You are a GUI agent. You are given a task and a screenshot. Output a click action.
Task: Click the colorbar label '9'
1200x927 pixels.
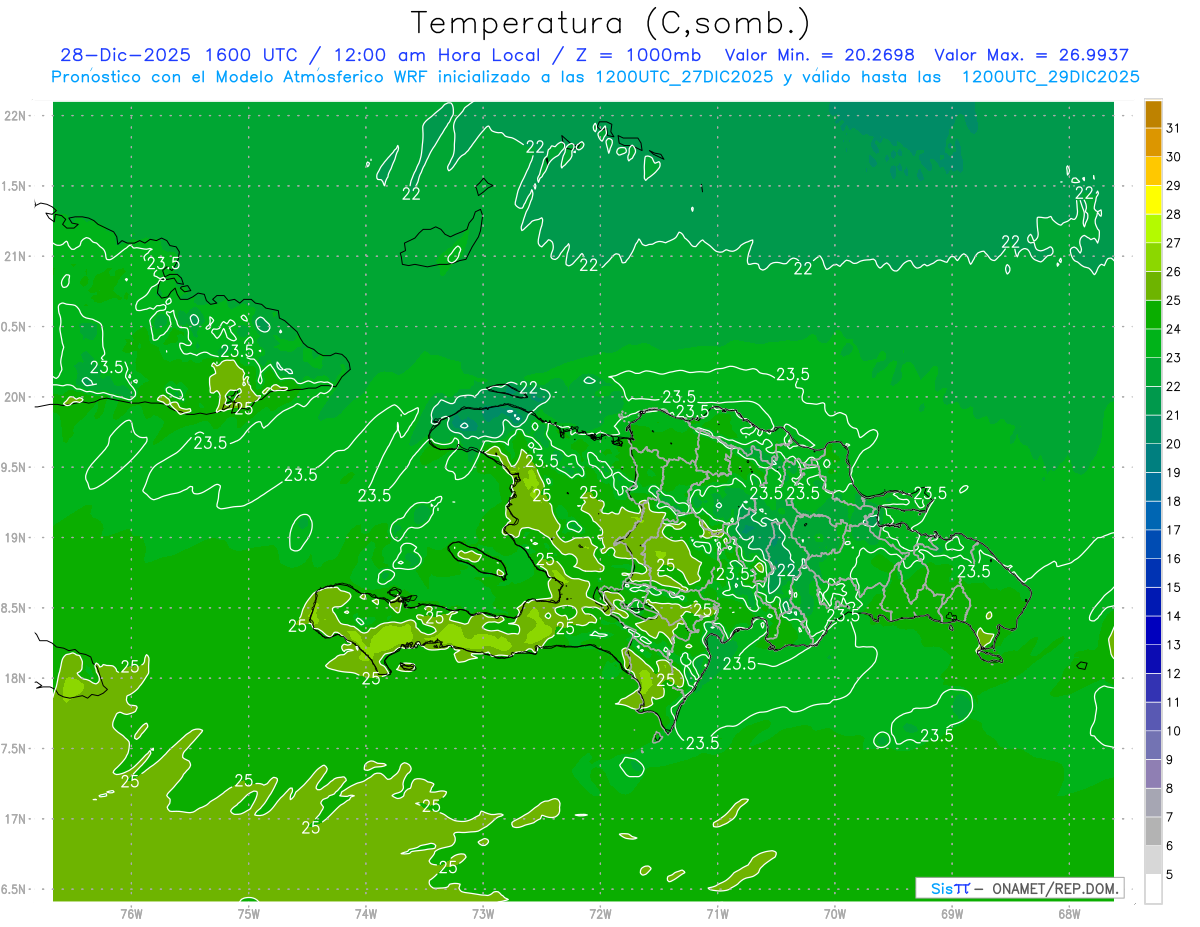tap(1170, 760)
